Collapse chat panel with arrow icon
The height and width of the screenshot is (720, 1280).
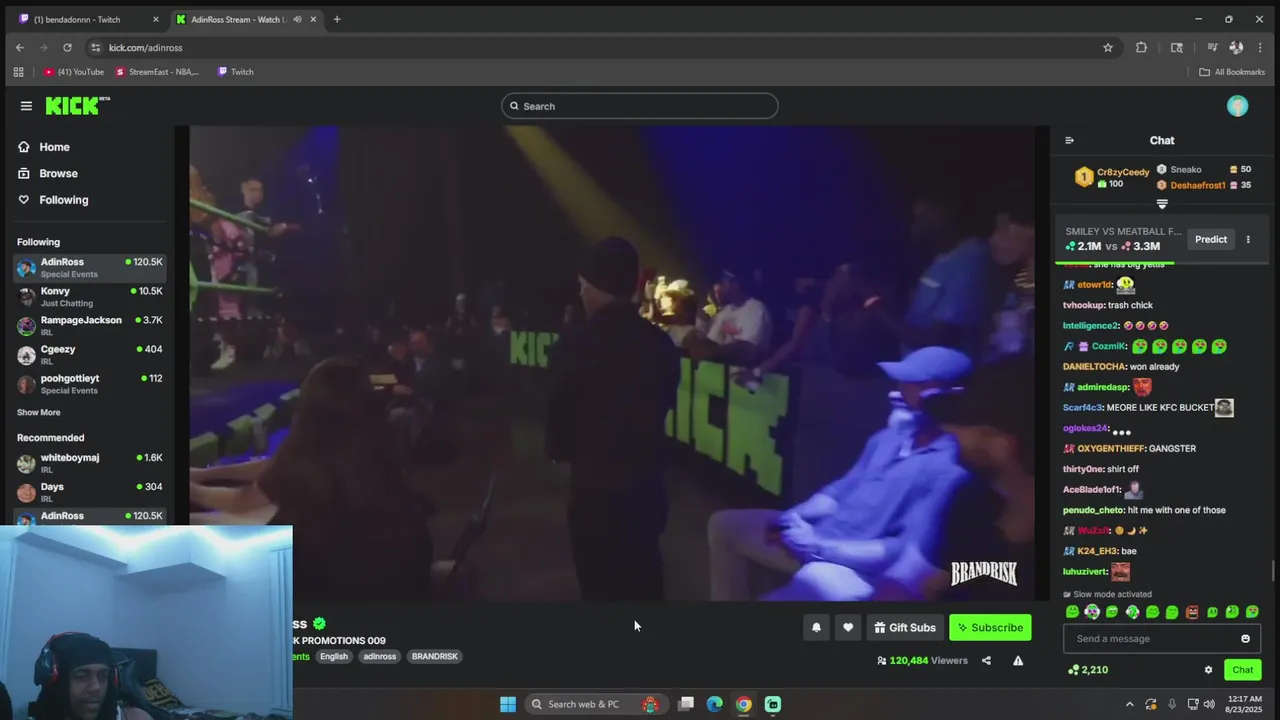coord(1069,141)
